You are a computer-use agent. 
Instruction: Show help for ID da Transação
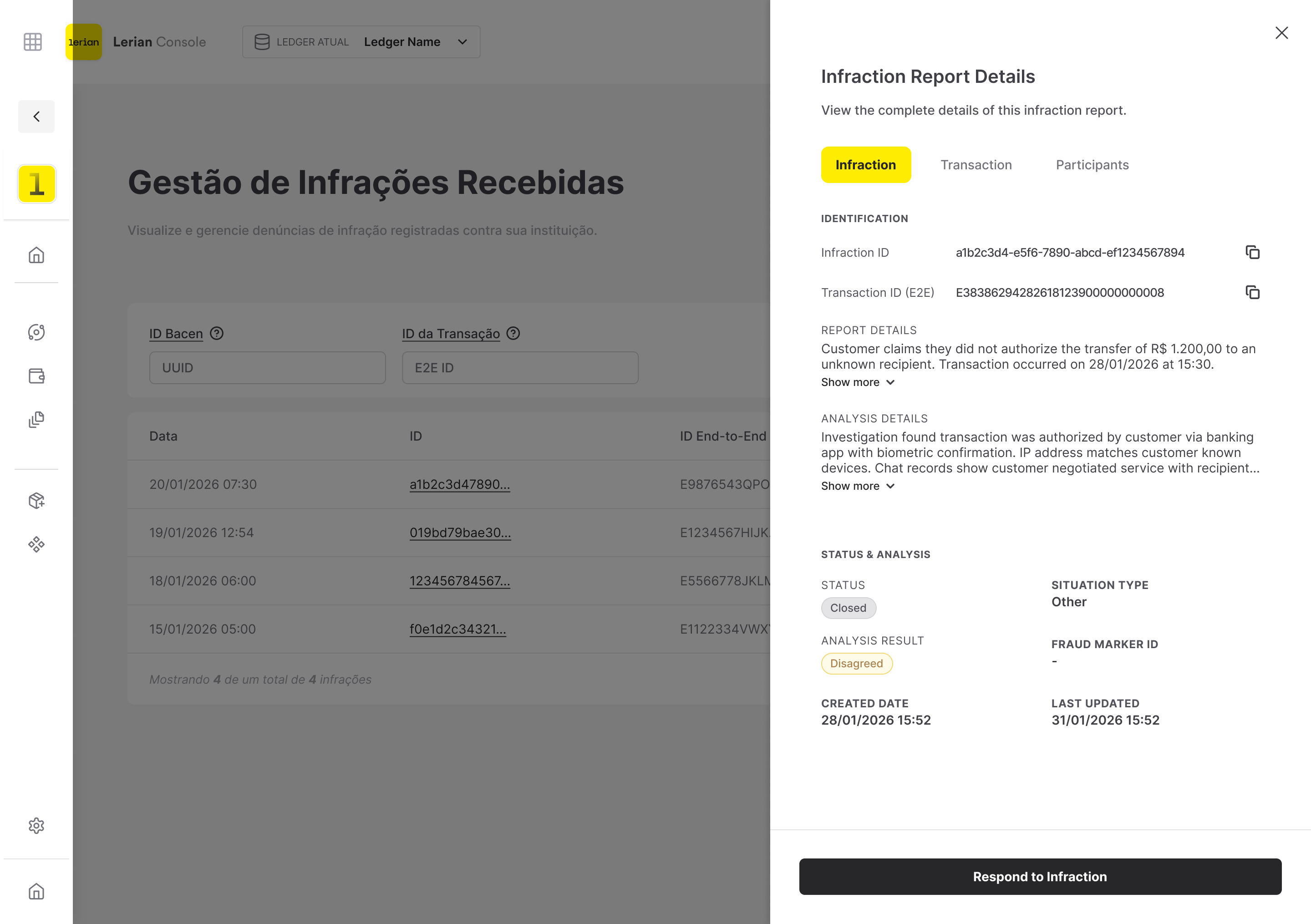[513, 334]
